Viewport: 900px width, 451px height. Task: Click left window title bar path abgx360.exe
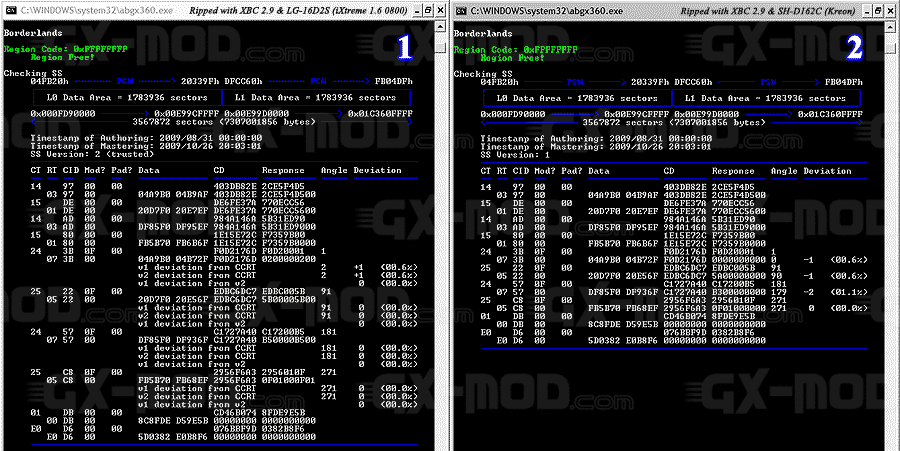96,10
